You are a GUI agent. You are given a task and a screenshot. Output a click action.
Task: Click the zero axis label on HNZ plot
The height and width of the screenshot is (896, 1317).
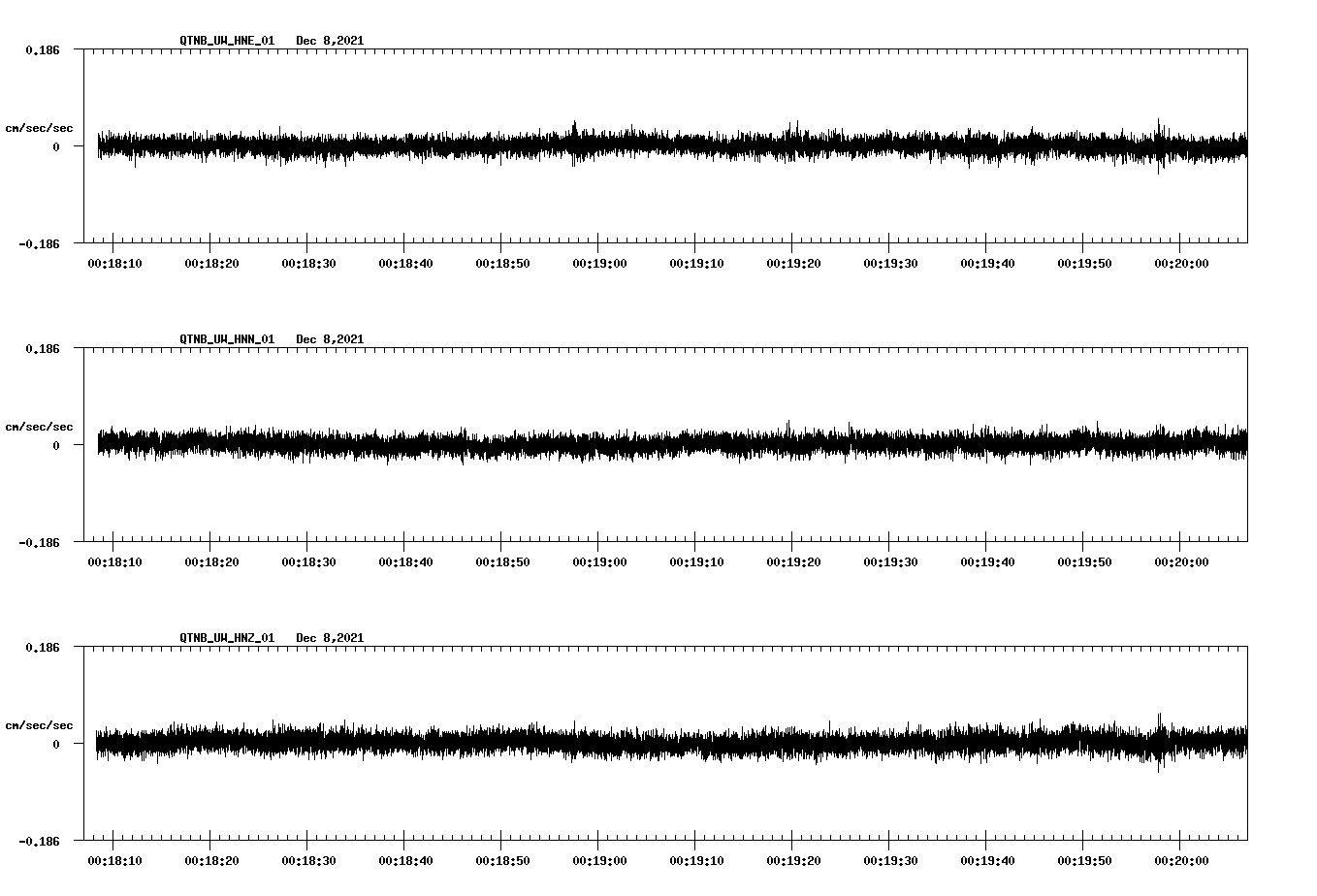[x=56, y=744]
